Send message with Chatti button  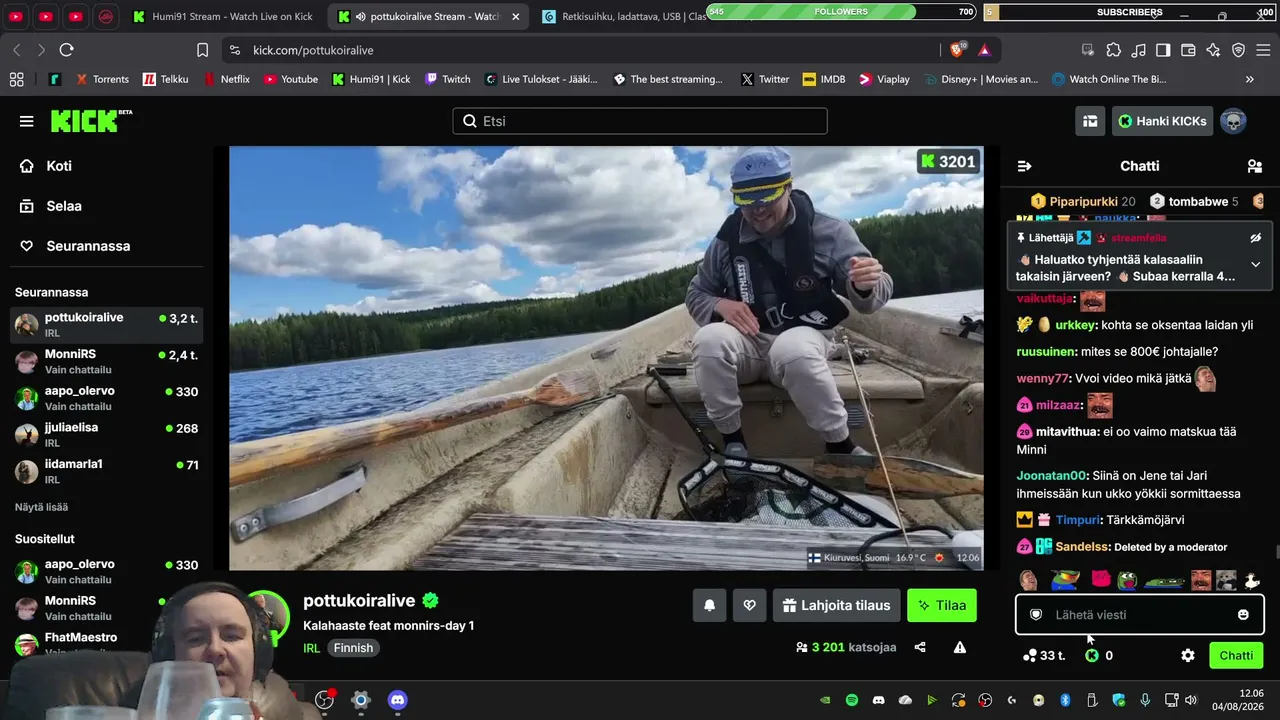[x=1236, y=656]
